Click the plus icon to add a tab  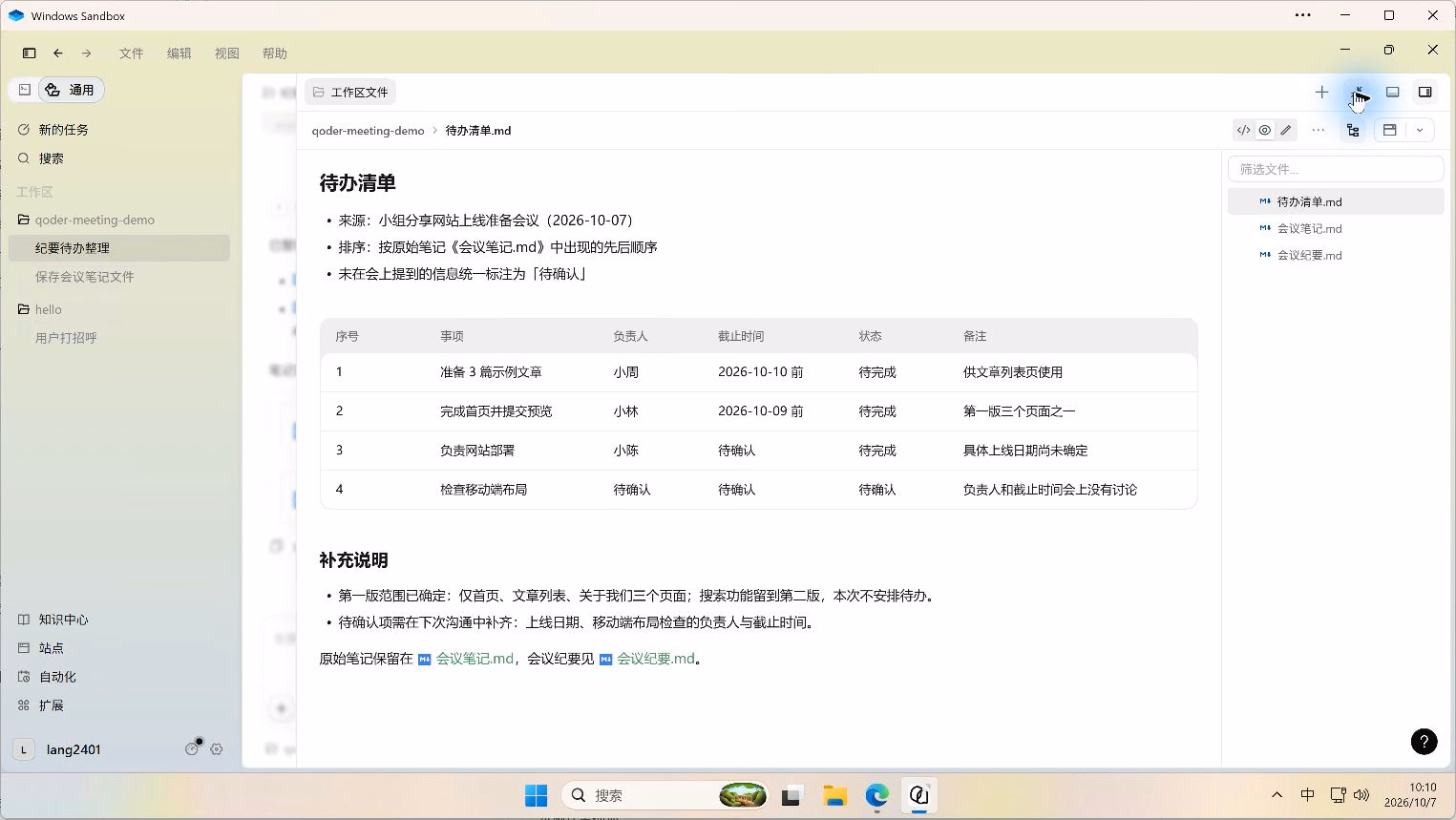[1321, 93]
